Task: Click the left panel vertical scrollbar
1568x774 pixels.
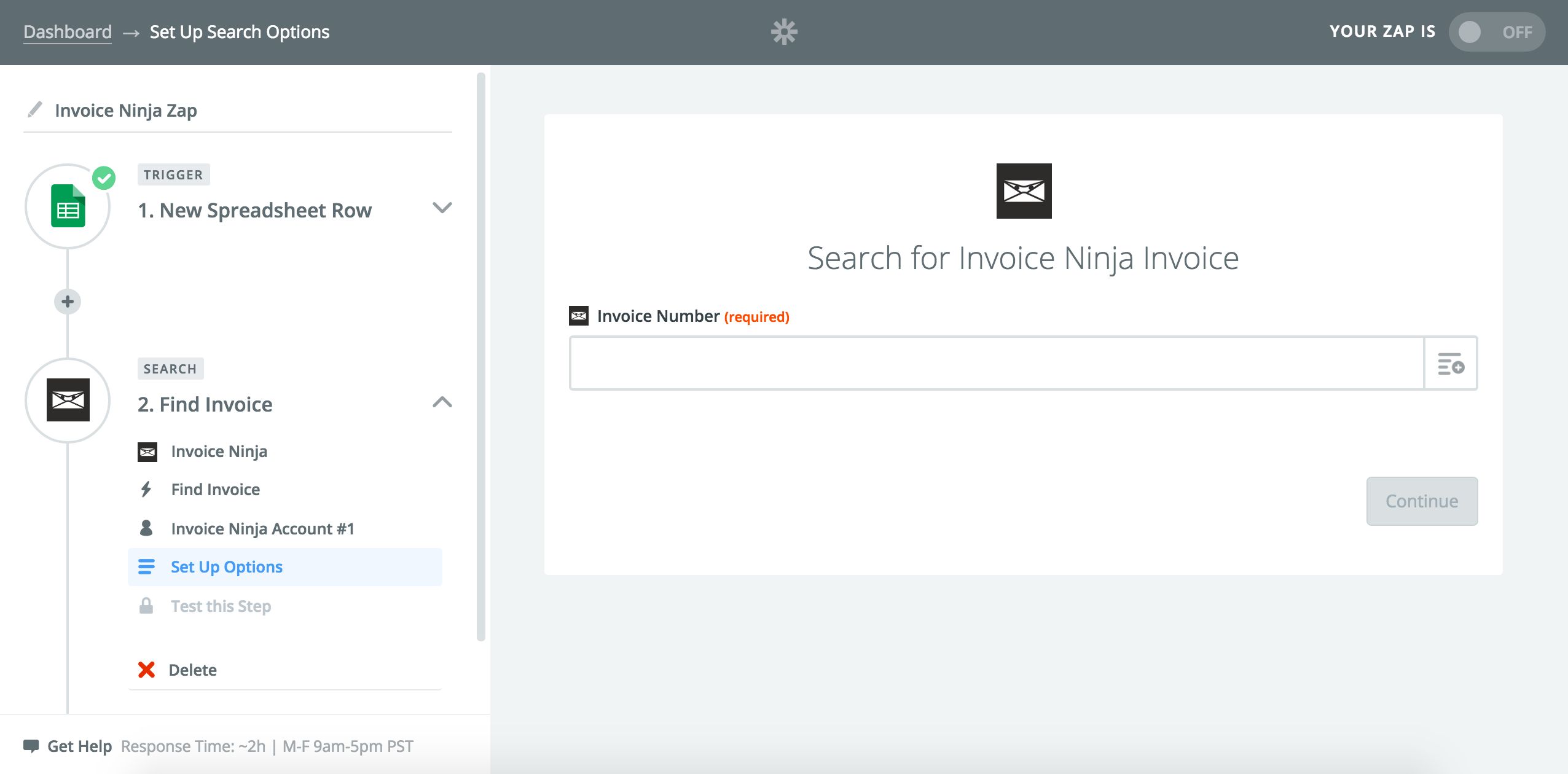Action: click(481, 356)
